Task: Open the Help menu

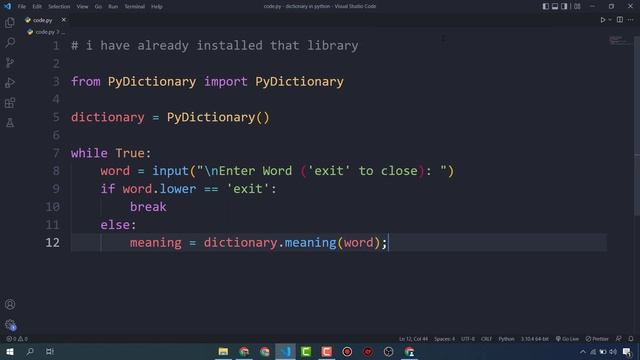Action: (157, 7)
